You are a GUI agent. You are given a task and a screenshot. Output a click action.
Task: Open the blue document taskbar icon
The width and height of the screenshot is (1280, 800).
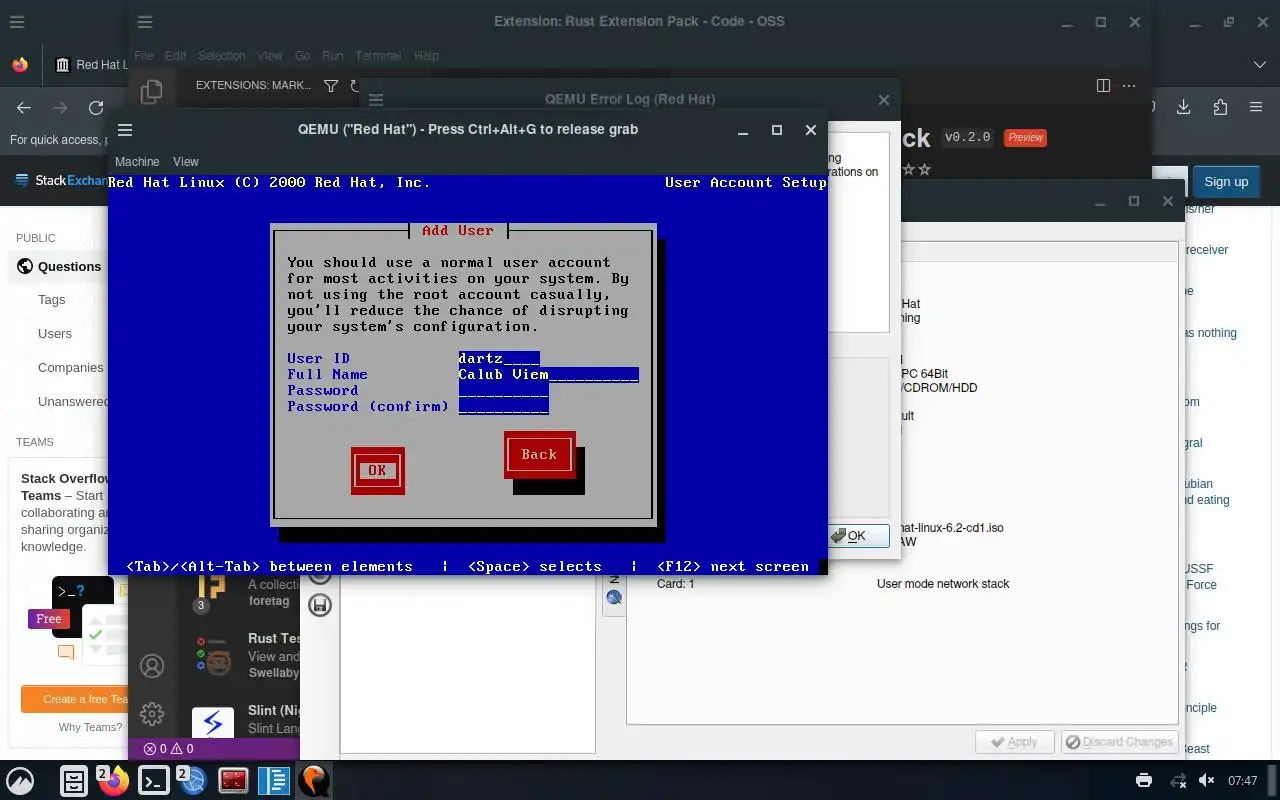(x=273, y=781)
